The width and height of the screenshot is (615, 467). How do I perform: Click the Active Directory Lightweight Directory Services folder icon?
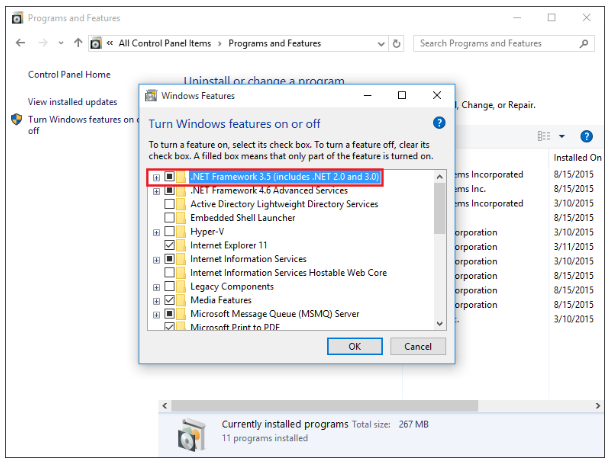(x=181, y=204)
